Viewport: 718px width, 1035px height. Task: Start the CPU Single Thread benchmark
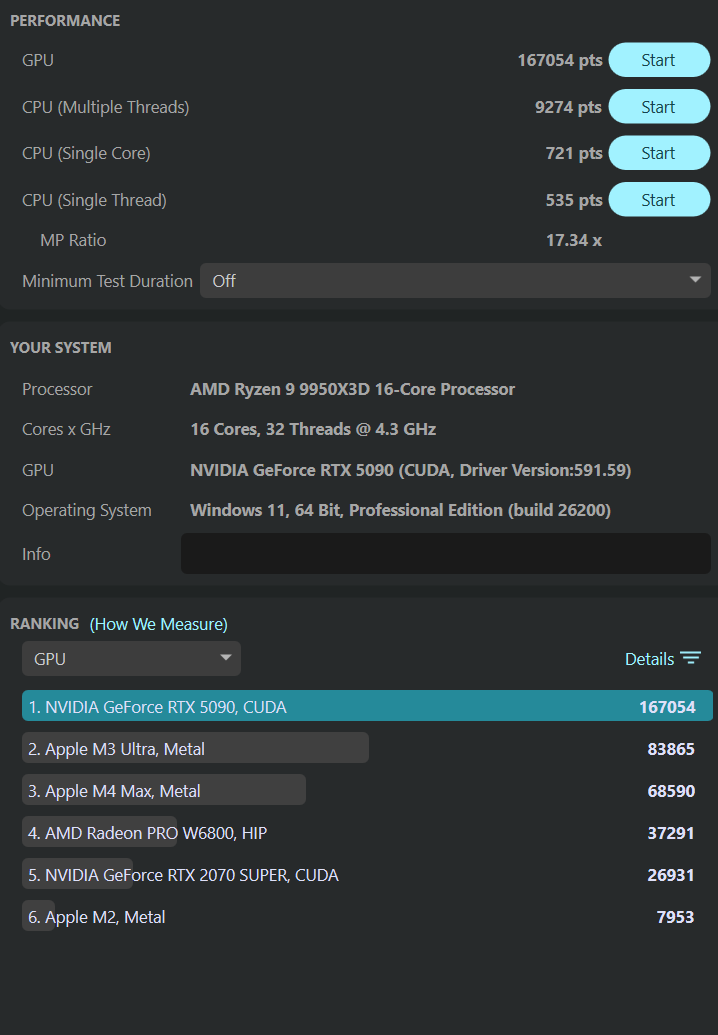[x=659, y=200]
